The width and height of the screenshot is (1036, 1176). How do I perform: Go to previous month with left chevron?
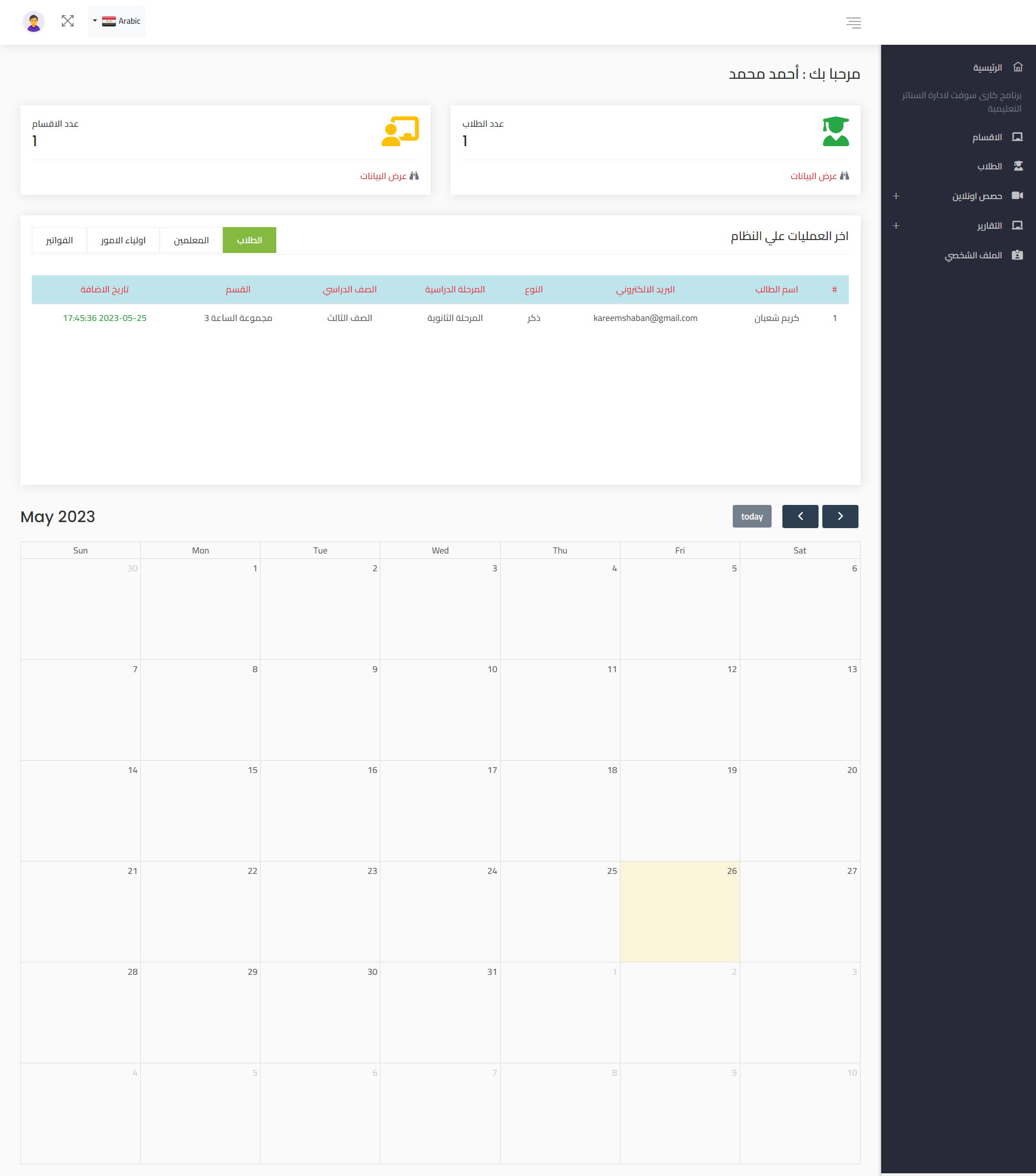(800, 516)
